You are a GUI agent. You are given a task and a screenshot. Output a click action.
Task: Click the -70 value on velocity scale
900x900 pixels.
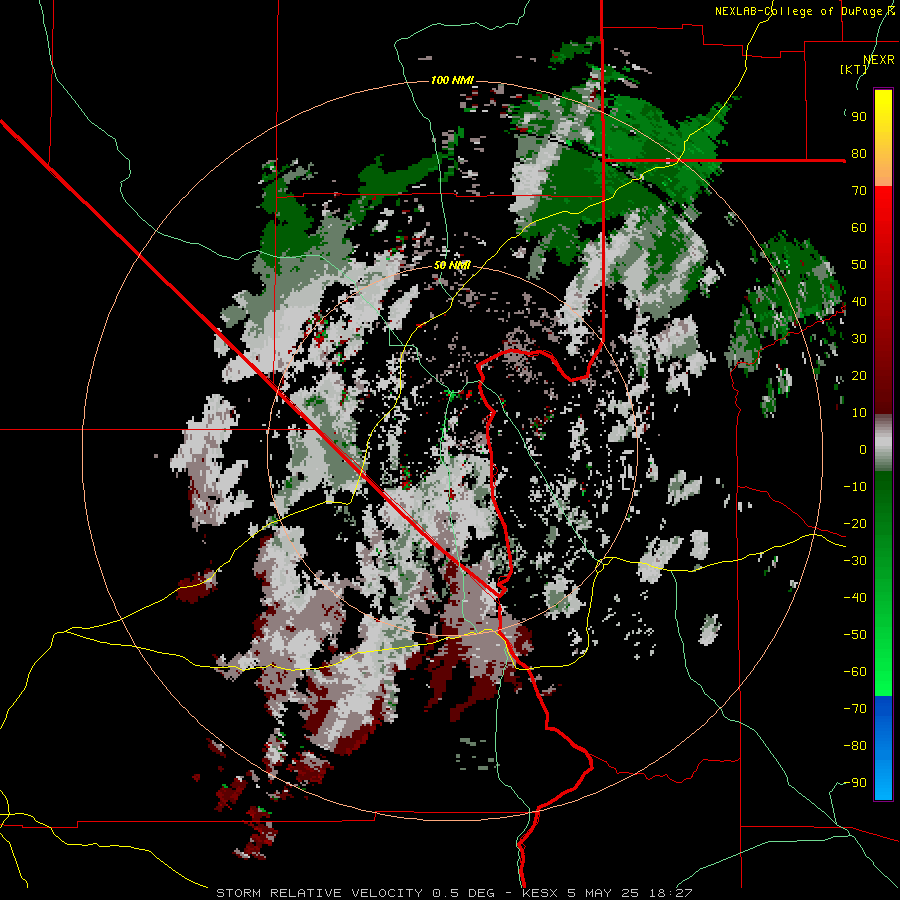point(855,709)
